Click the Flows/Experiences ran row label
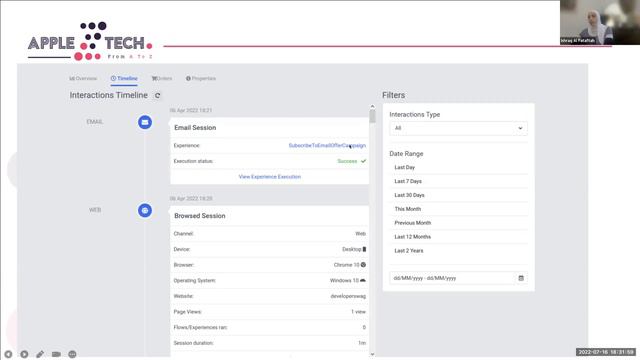Viewport: 640px width, 360px height. (x=200, y=327)
